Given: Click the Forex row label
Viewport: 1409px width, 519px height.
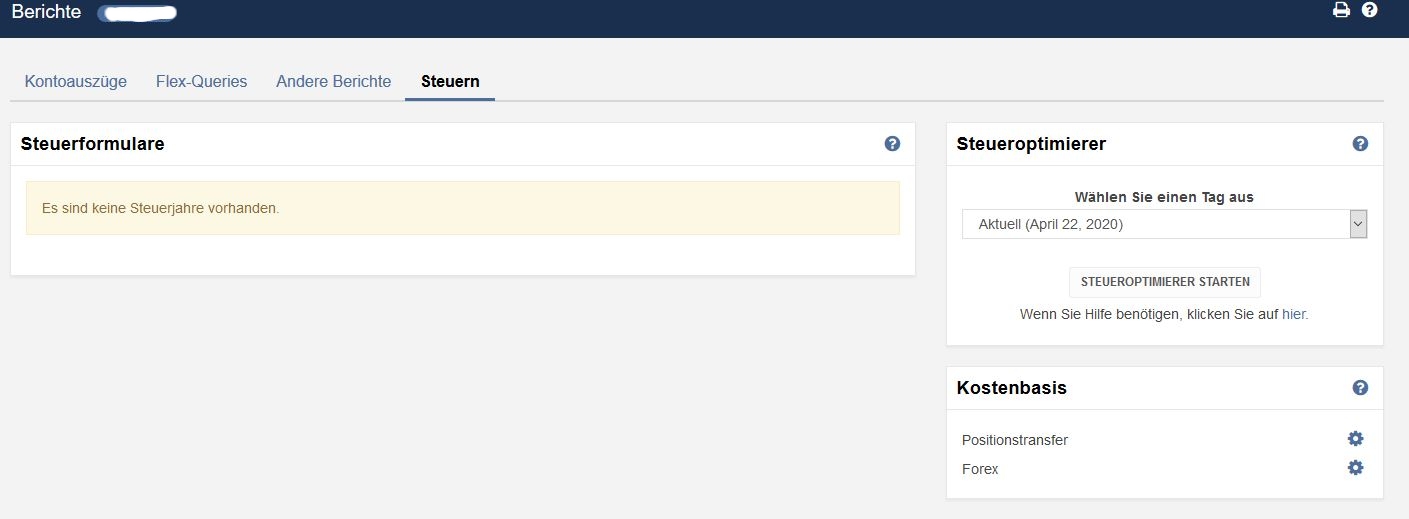Looking at the screenshot, I should 980,469.
